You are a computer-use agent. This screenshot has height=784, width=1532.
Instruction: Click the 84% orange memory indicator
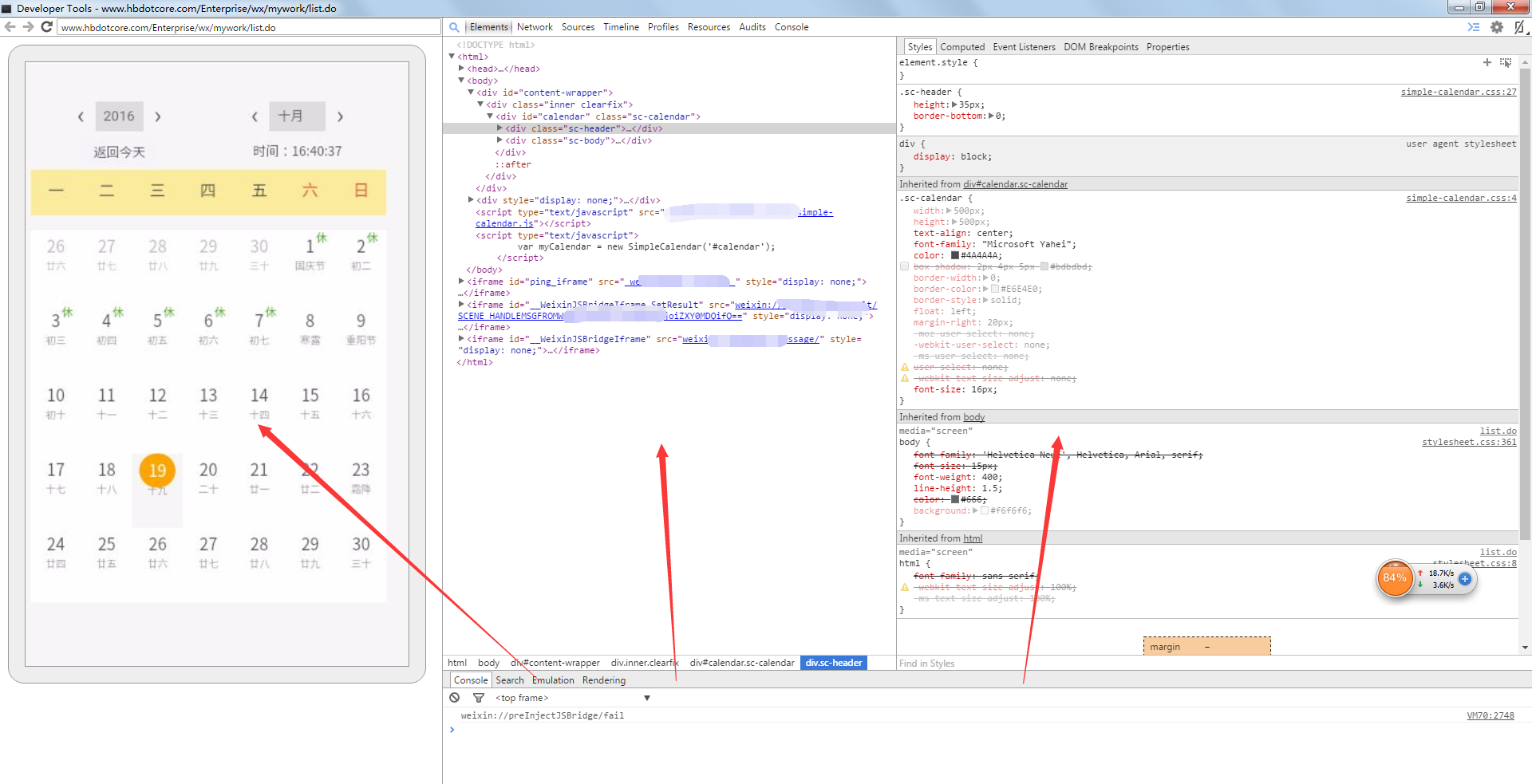1395,578
